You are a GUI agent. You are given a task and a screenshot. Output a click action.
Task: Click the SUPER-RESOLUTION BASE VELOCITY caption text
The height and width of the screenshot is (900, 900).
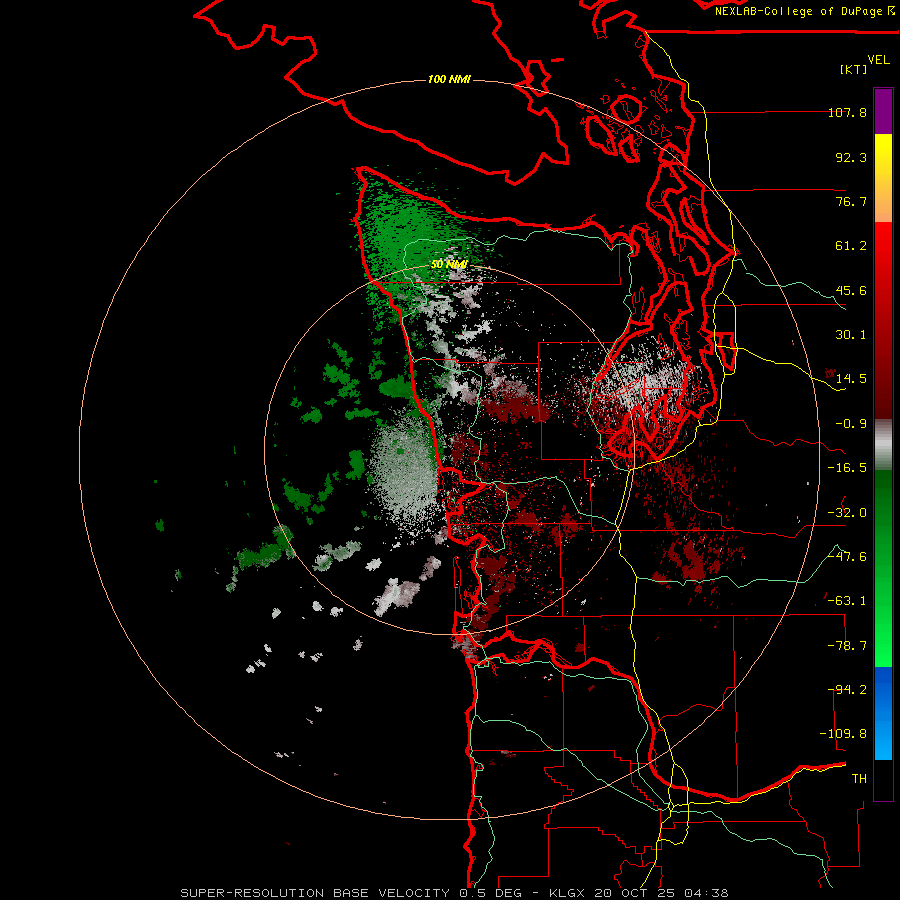315,893
